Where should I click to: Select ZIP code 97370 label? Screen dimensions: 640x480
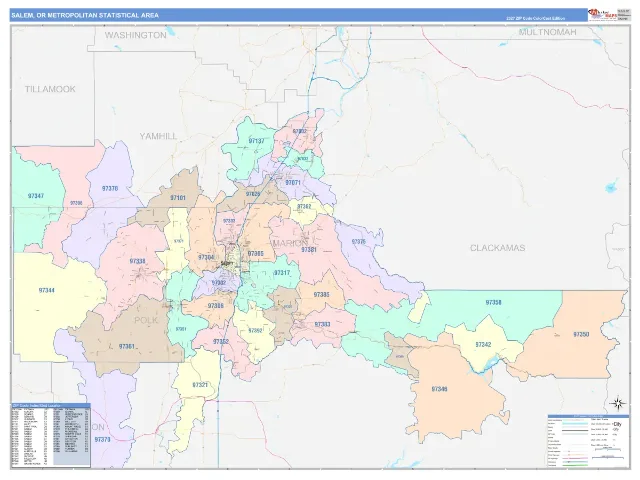102,440
